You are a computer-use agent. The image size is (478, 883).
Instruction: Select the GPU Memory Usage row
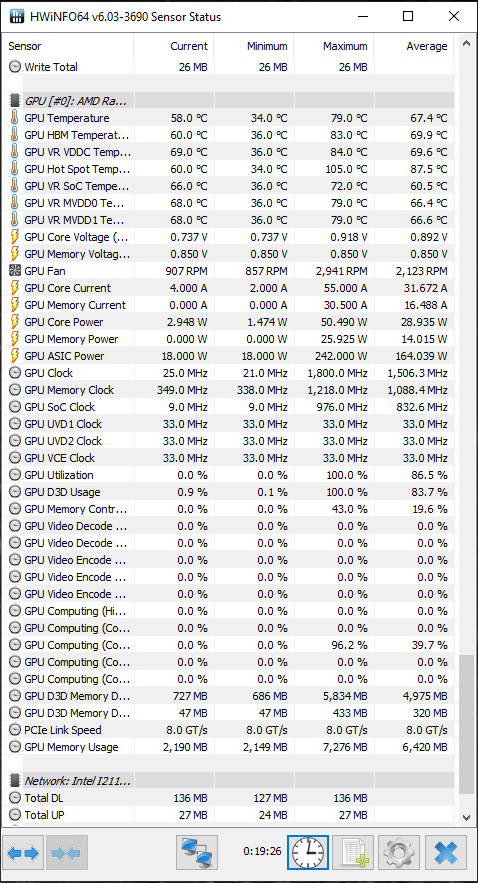click(231, 747)
